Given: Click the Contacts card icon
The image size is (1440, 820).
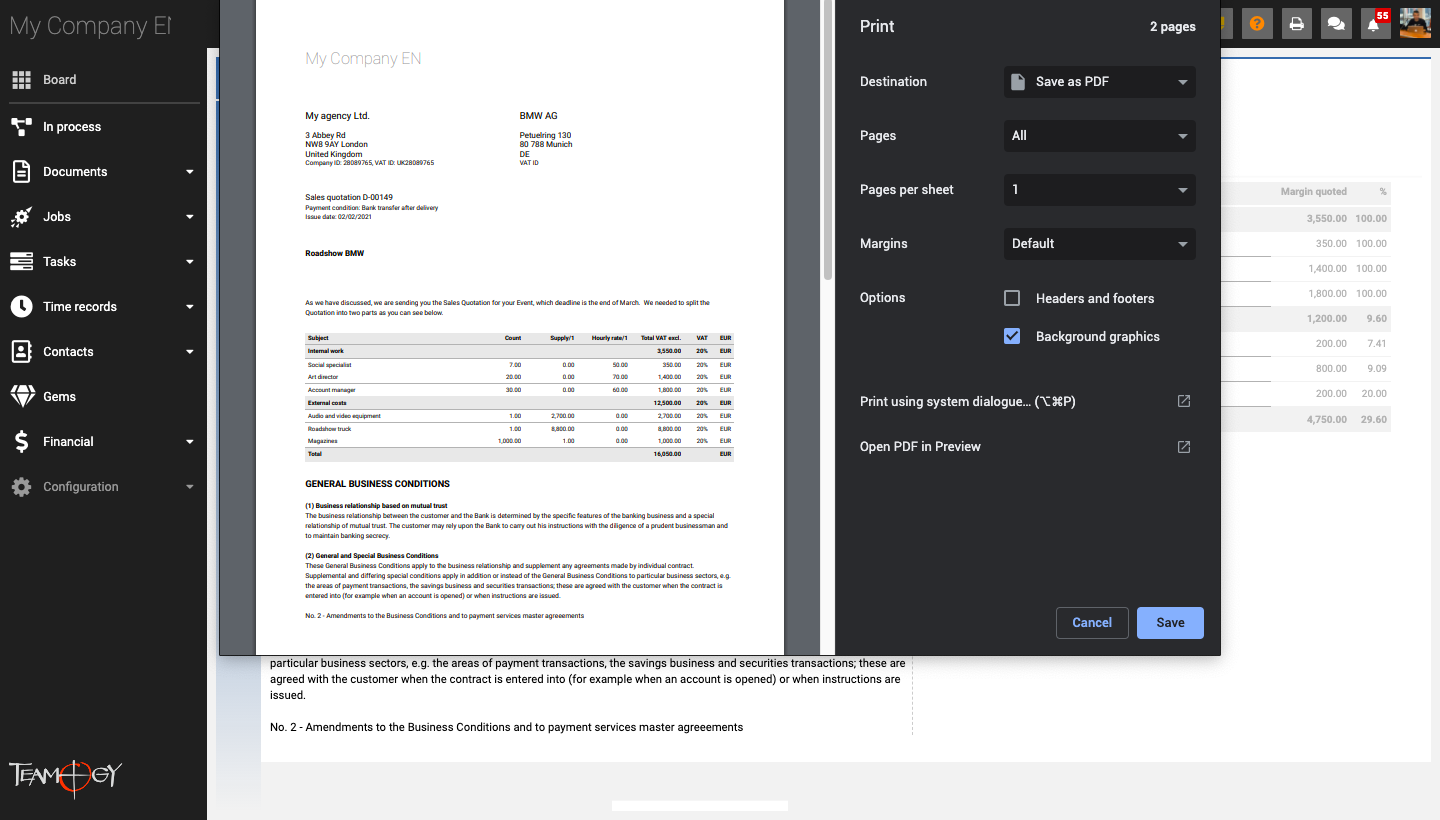Looking at the screenshot, I should coord(21,352).
